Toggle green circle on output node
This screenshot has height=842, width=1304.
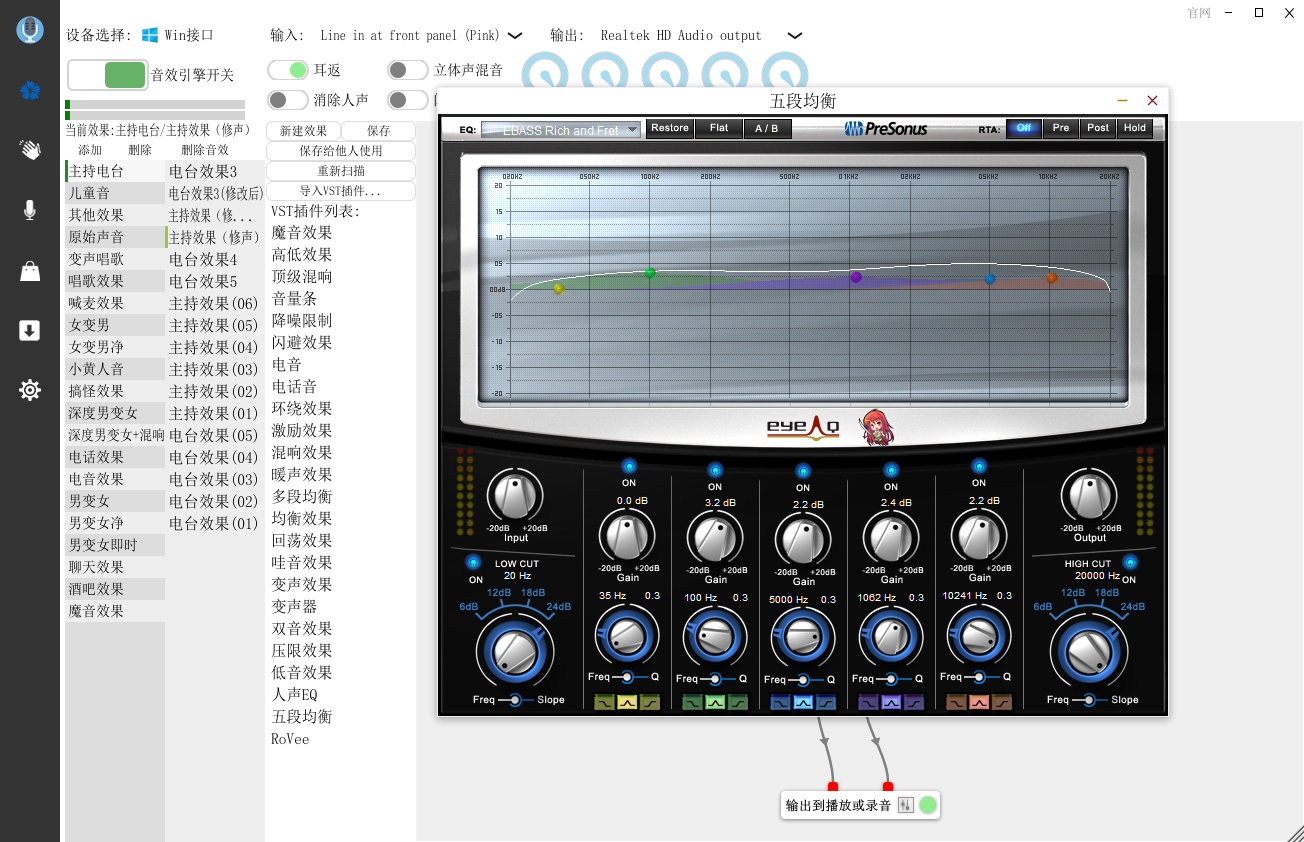pyautogui.click(x=928, y=805)
